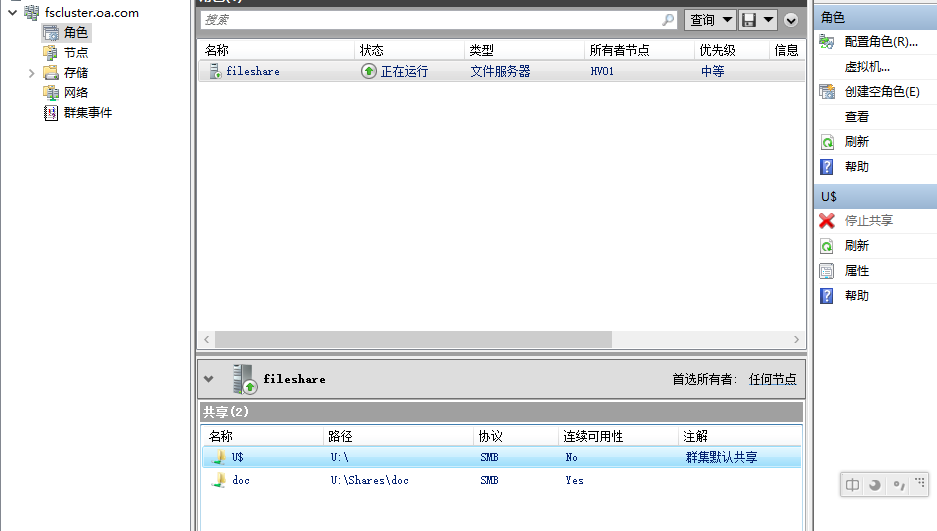This screenshot has height=531, width=937.
Task: Click the U:\Shares\doc path cell
Action: click(x=369, y=480)
